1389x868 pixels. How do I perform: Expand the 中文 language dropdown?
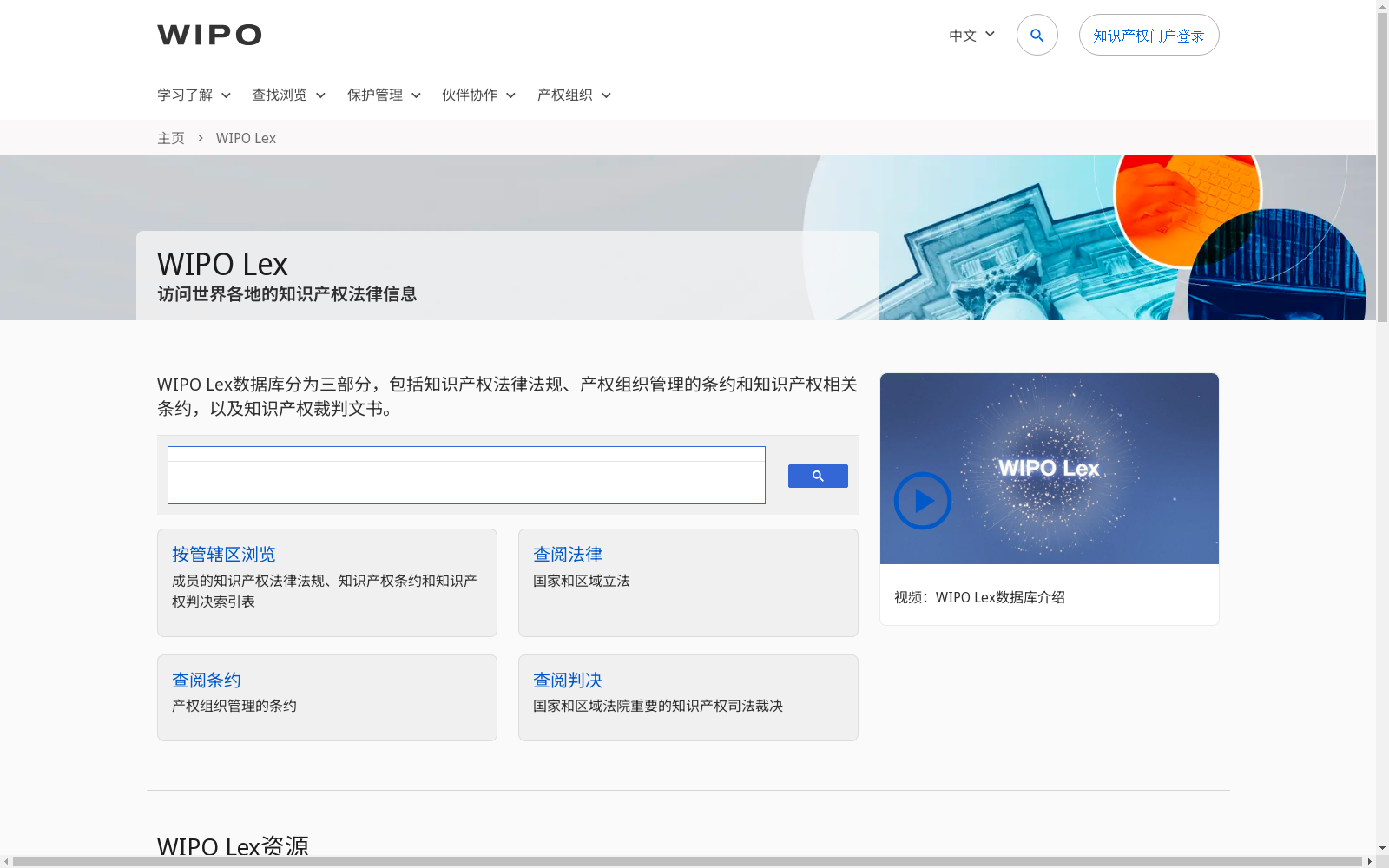coord(970,35)
